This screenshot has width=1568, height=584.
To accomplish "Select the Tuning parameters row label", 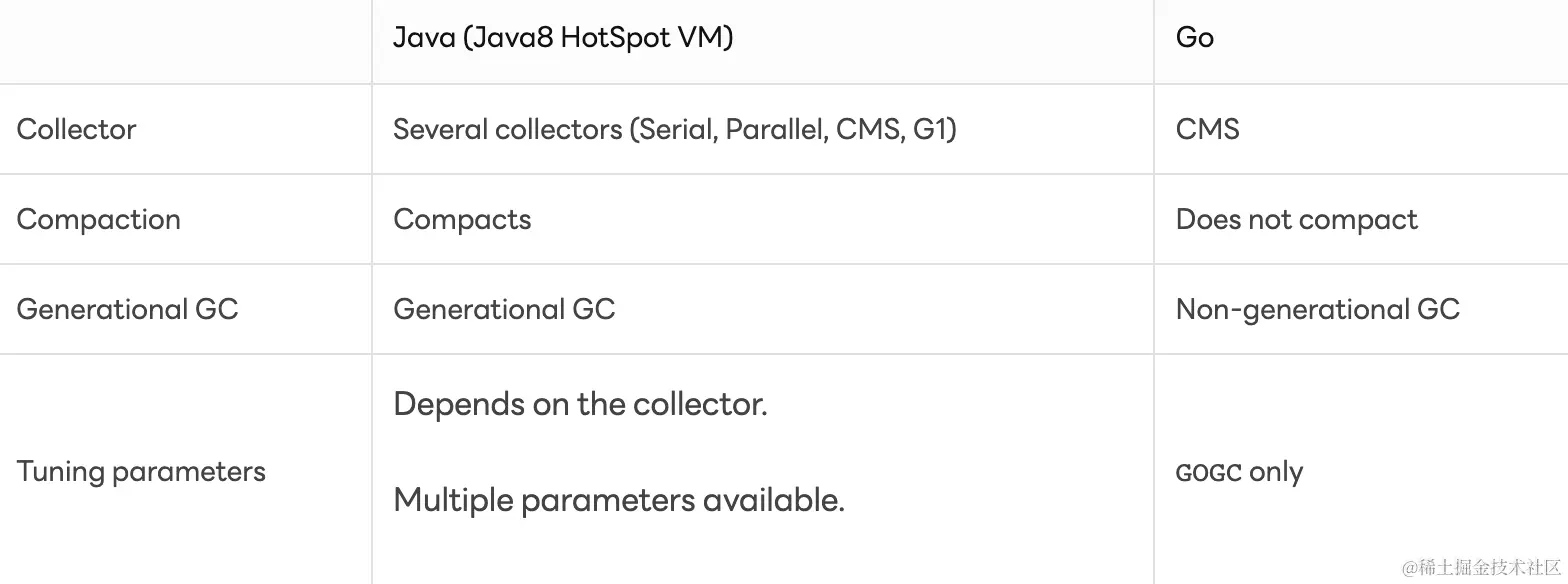I will coord(141,471).
